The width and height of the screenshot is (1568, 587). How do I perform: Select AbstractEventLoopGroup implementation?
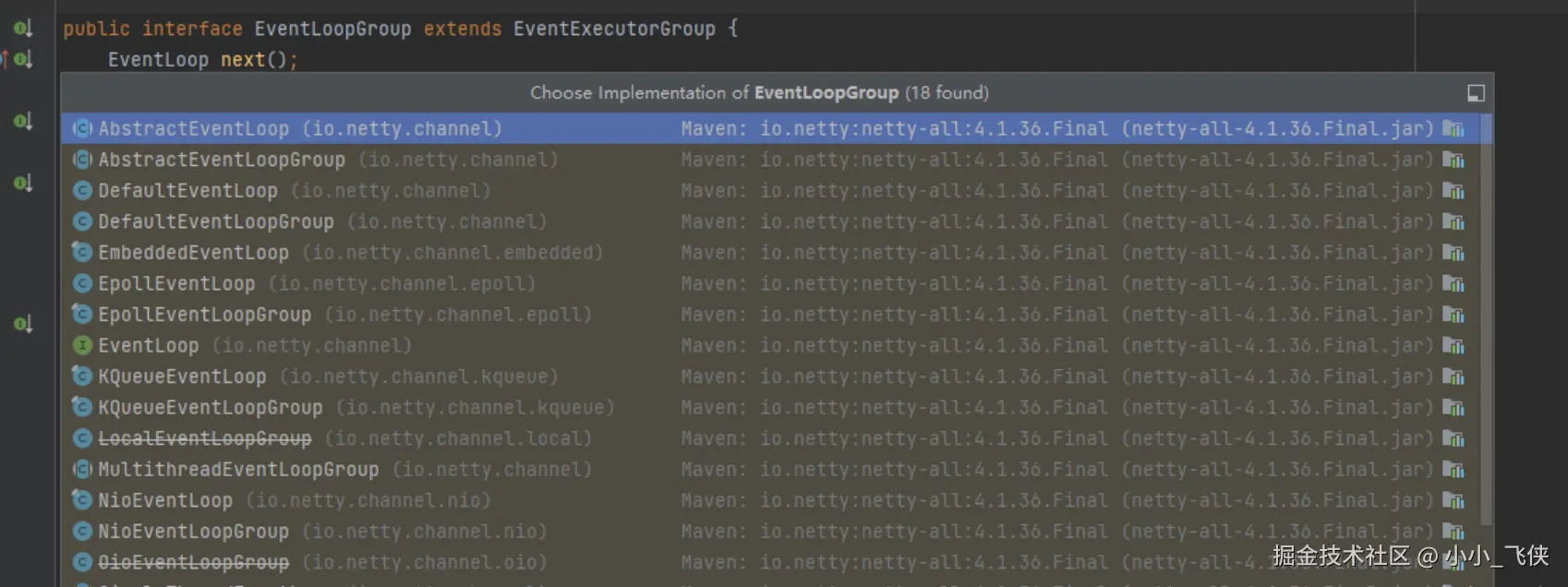click(x=769, y=160)
